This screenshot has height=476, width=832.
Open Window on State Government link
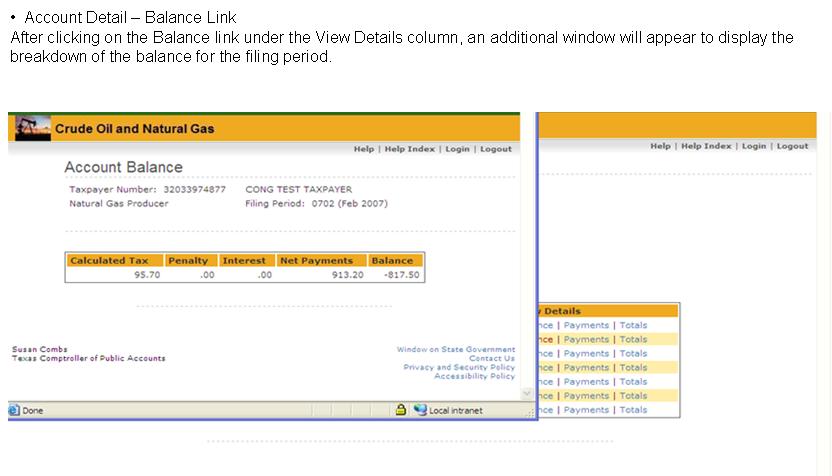[x=456, y=350]
